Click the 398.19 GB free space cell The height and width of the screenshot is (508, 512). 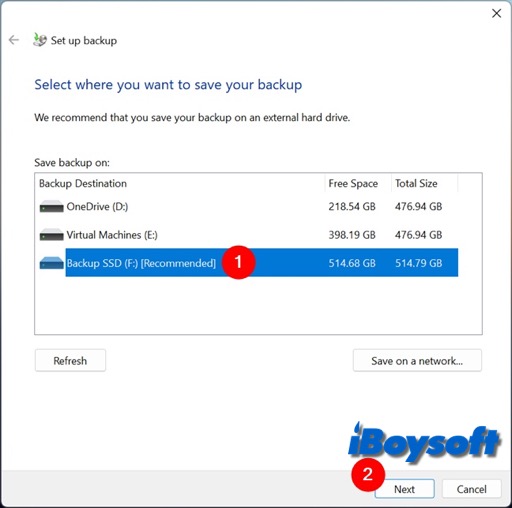click(x=352, y=235)
